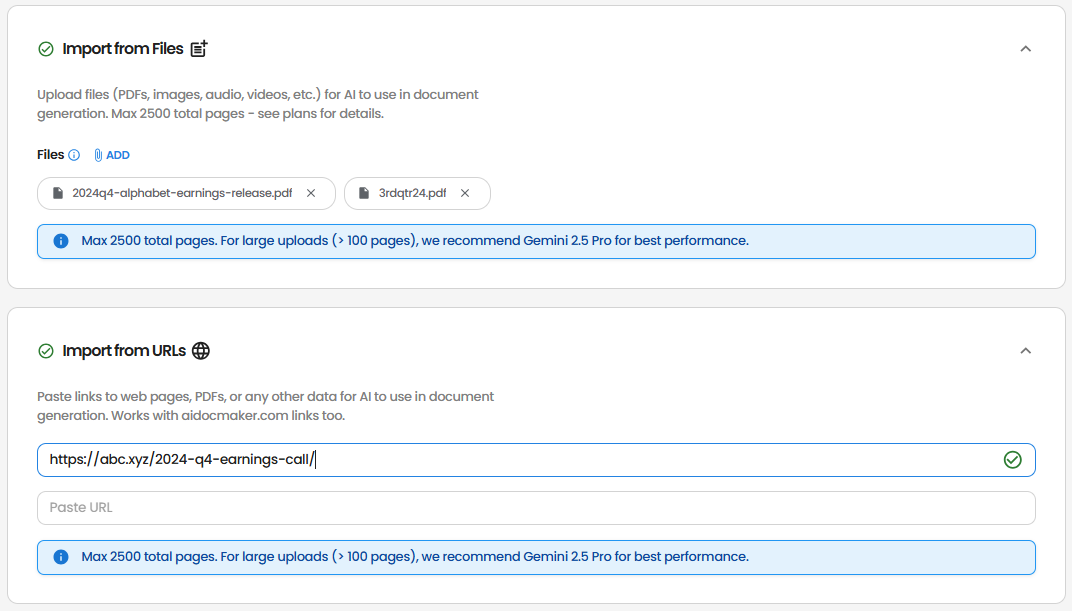Remove the 3rdqtr24.pdf file

pyautogui.click(x=465, y=193)
